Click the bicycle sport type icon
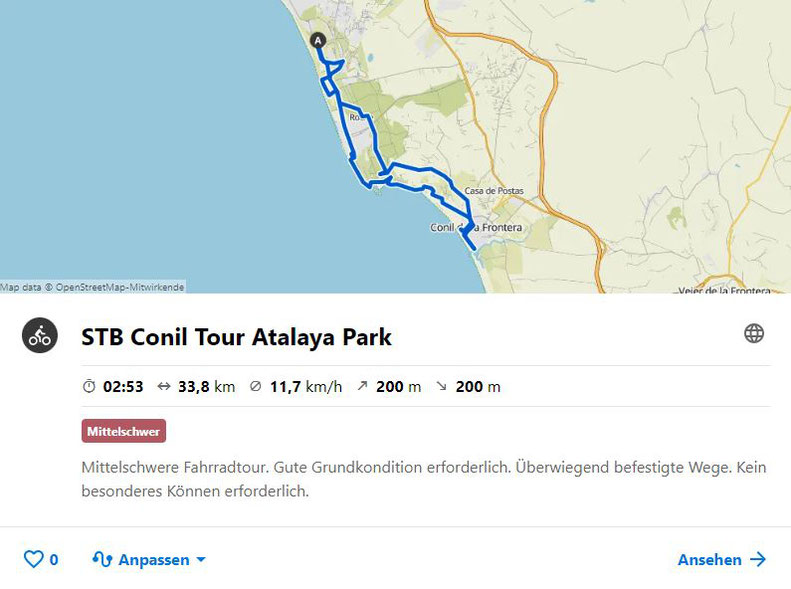Screen dimensions: 791x589 tap(40, 335)
